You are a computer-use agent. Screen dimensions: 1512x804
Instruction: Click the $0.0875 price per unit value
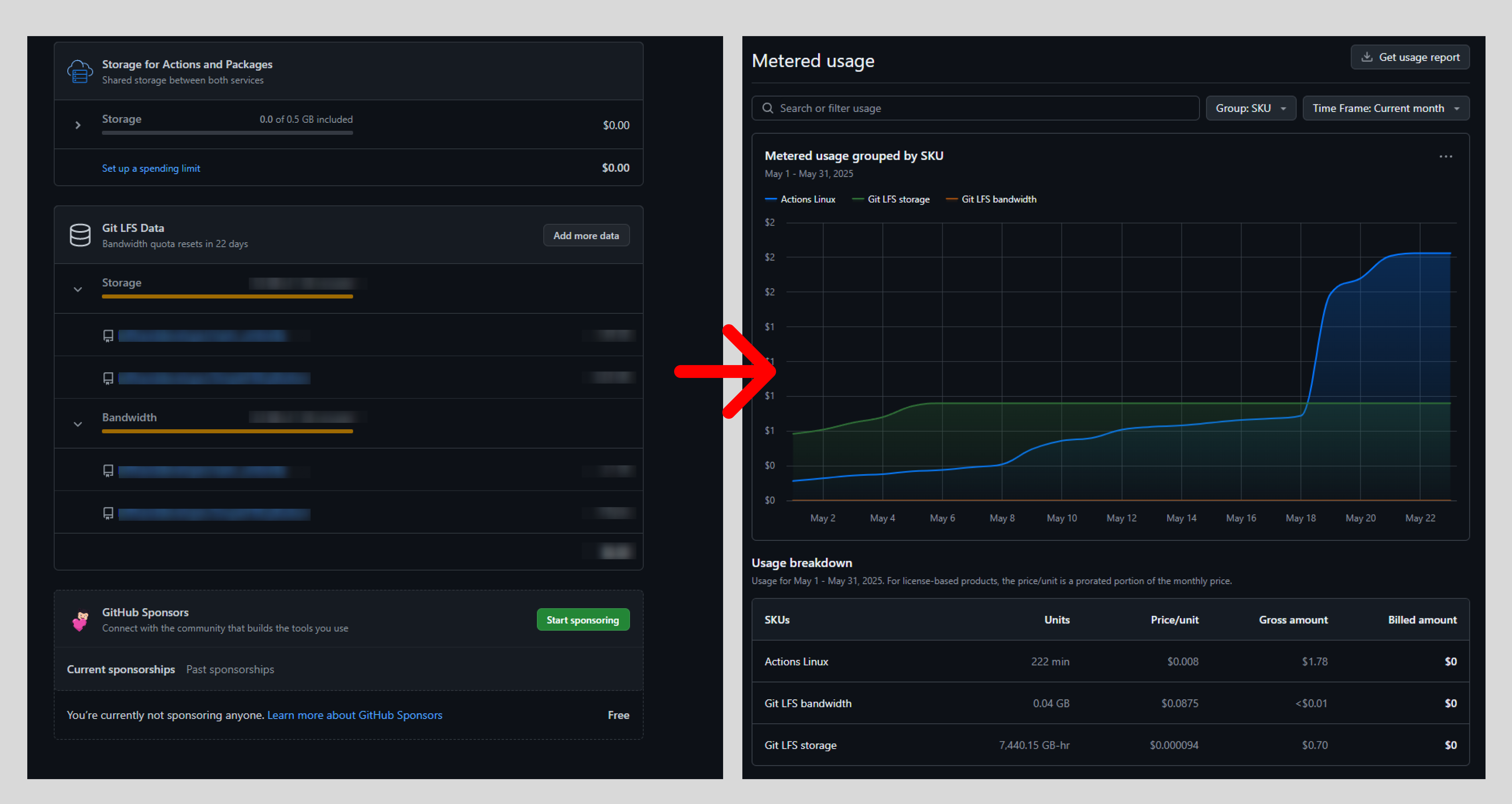(1180, 704)
